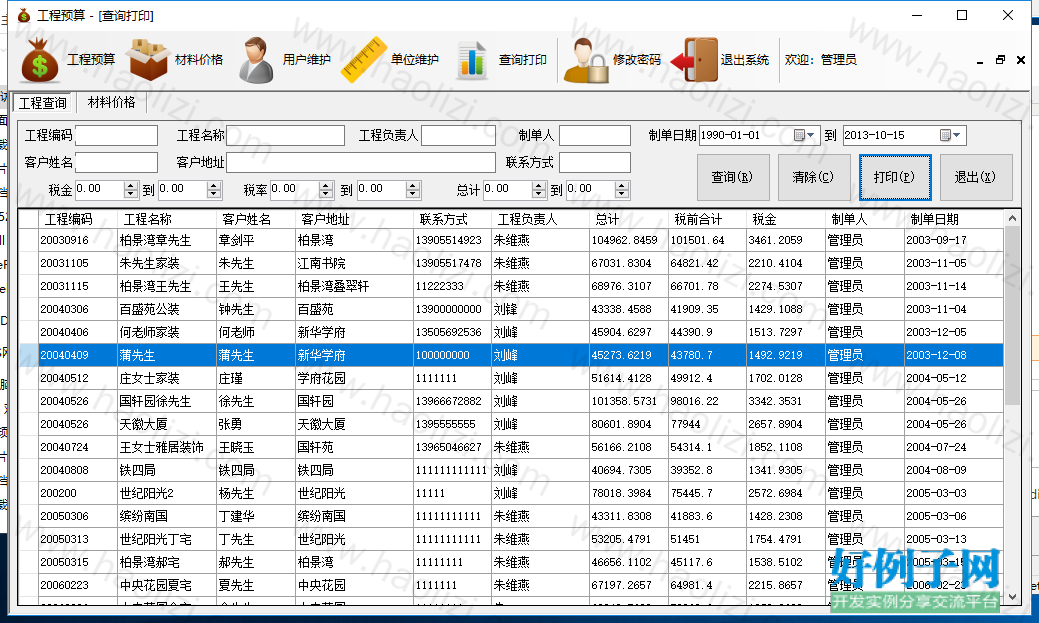This screenshot has width=1039, height=623.
Task: Select project 何老师家装 cell
Action: tap(167, 332)
